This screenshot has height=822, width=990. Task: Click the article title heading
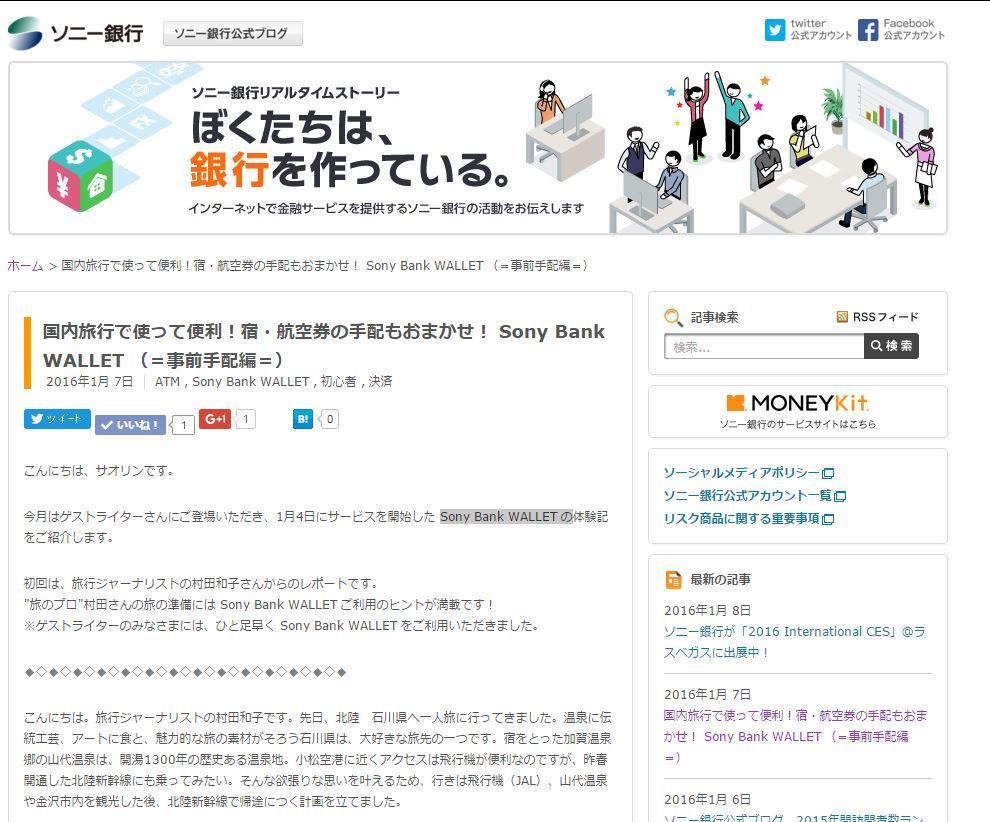(x=324, y=345)
